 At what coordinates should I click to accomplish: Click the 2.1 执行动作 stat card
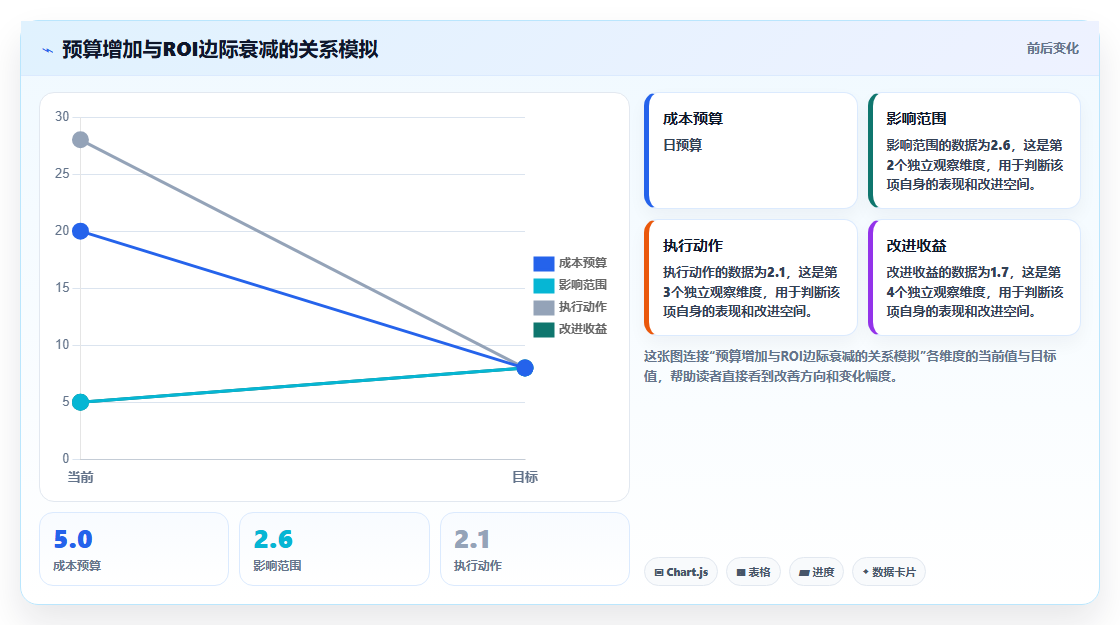(x=535, y=549)
